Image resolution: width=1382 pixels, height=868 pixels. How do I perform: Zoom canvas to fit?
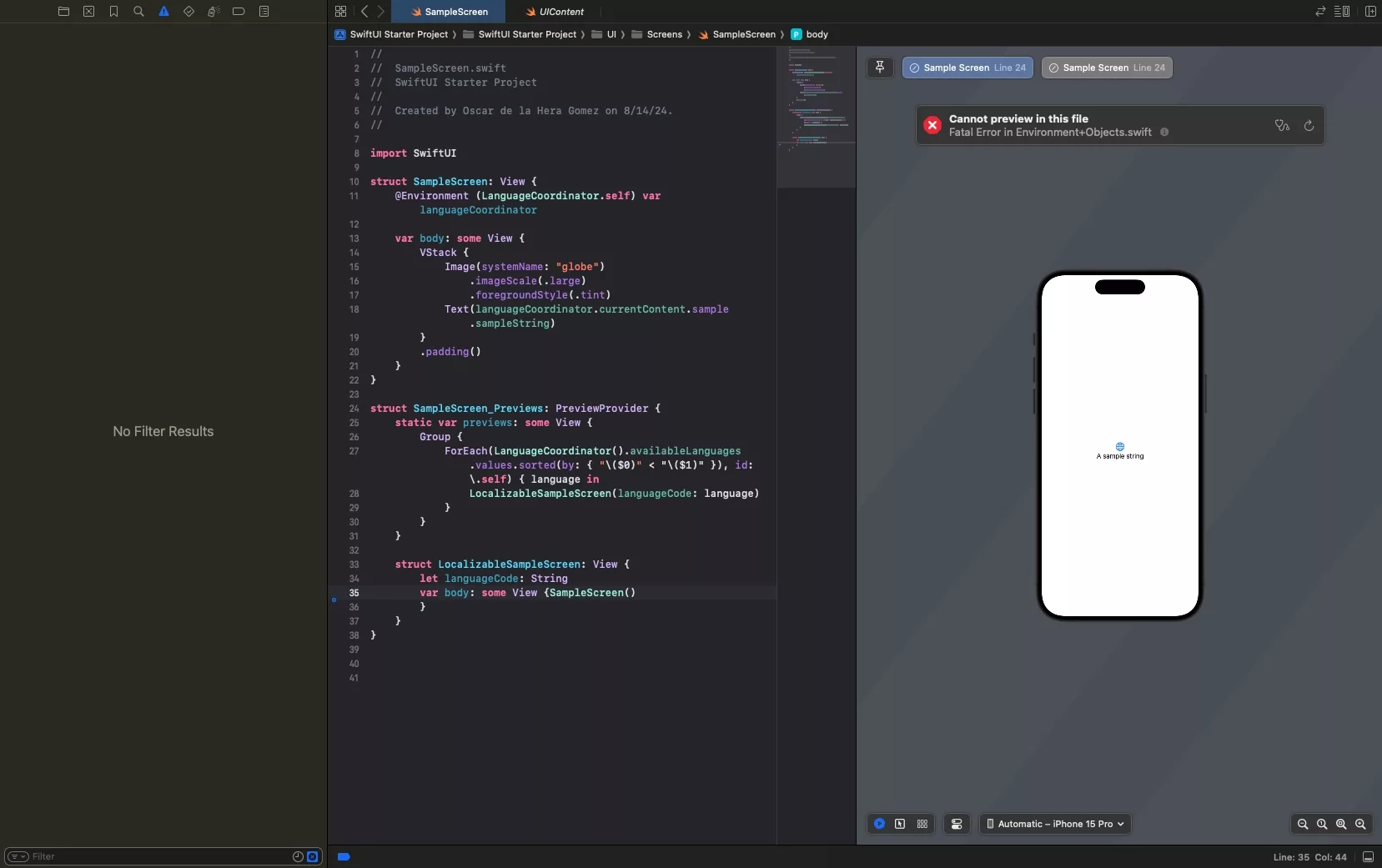tap(1341, 824)
